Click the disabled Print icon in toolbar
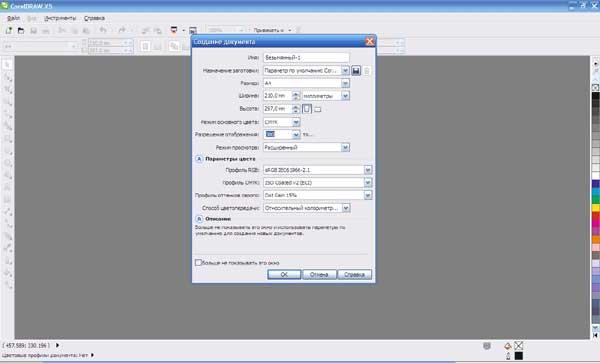The height and width of the screenshot is (363, 600). [x=46, y=31]
